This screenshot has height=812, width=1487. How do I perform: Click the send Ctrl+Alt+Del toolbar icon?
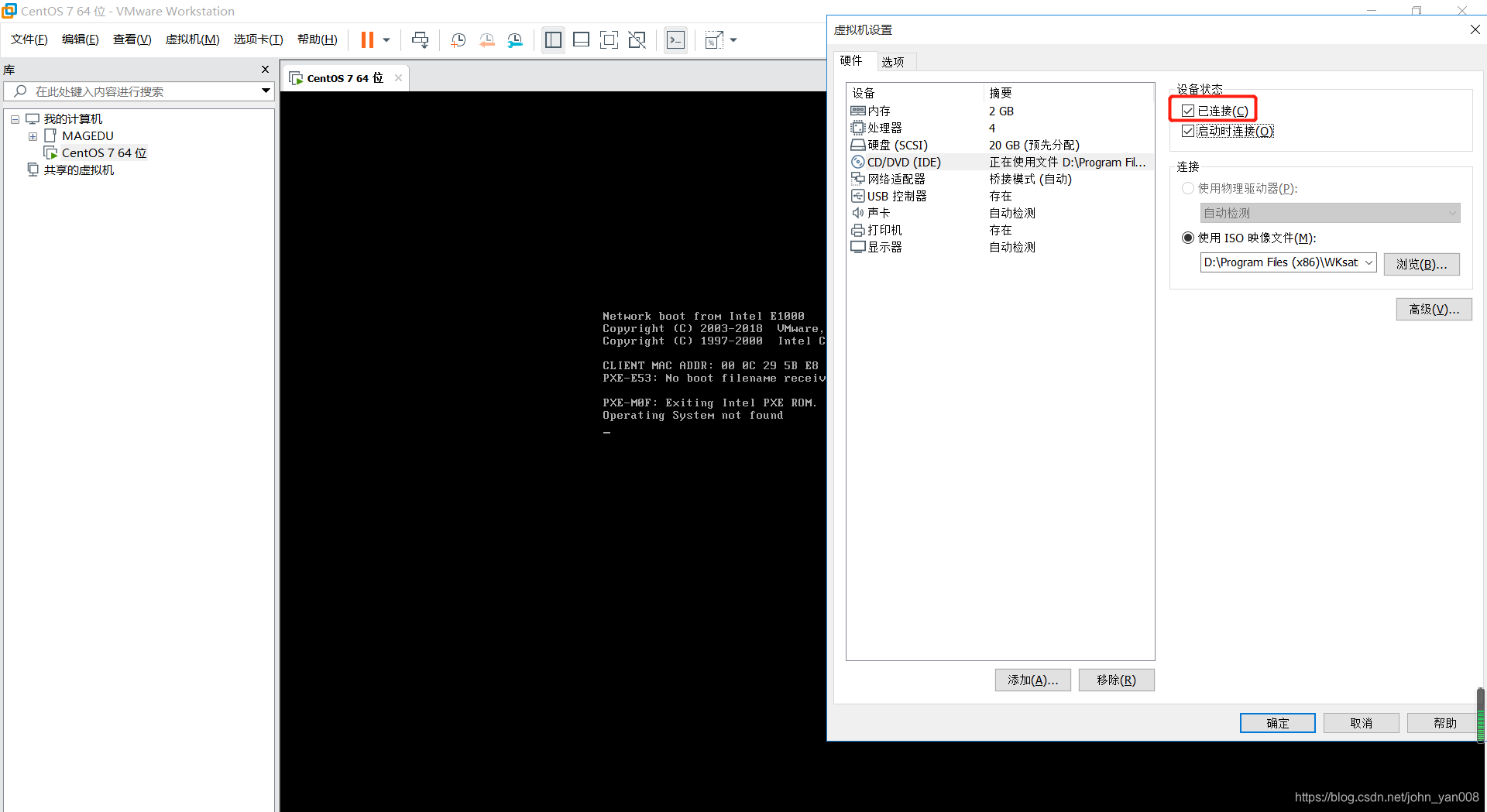[421, 39]
